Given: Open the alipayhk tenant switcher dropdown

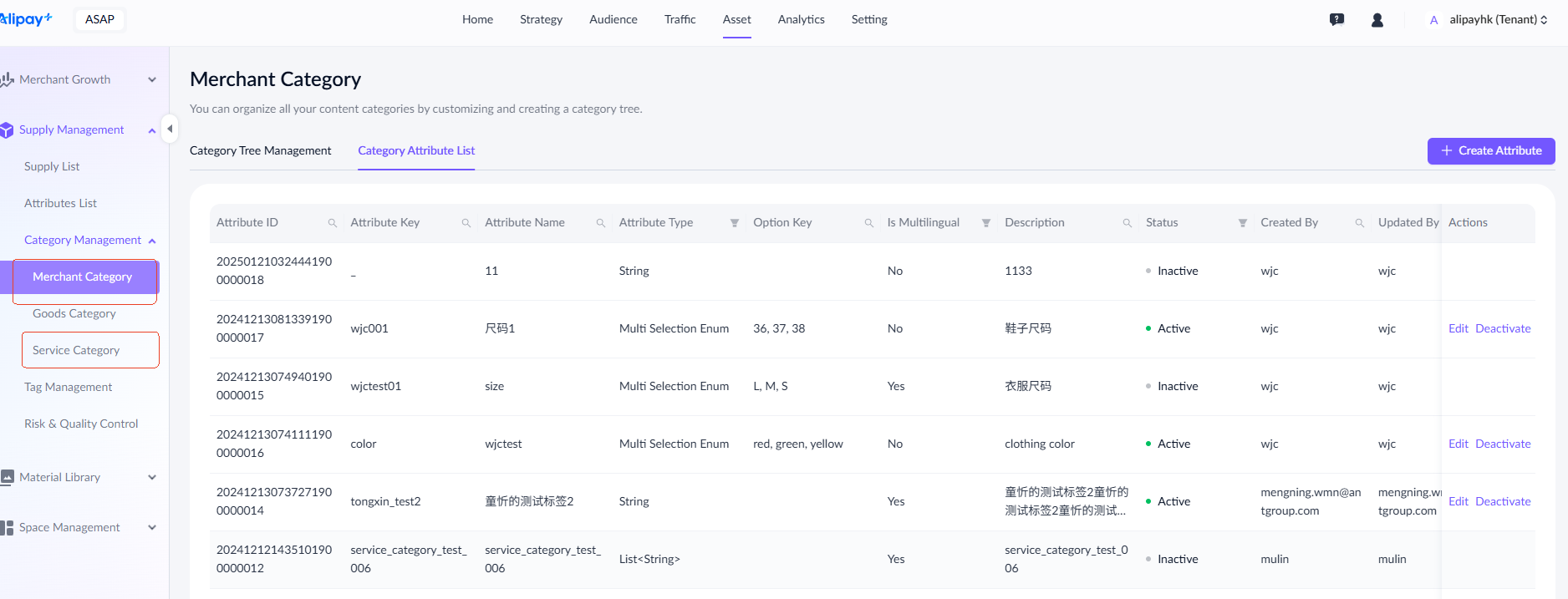Looking at the screenshot, I should click(1497, 20).
